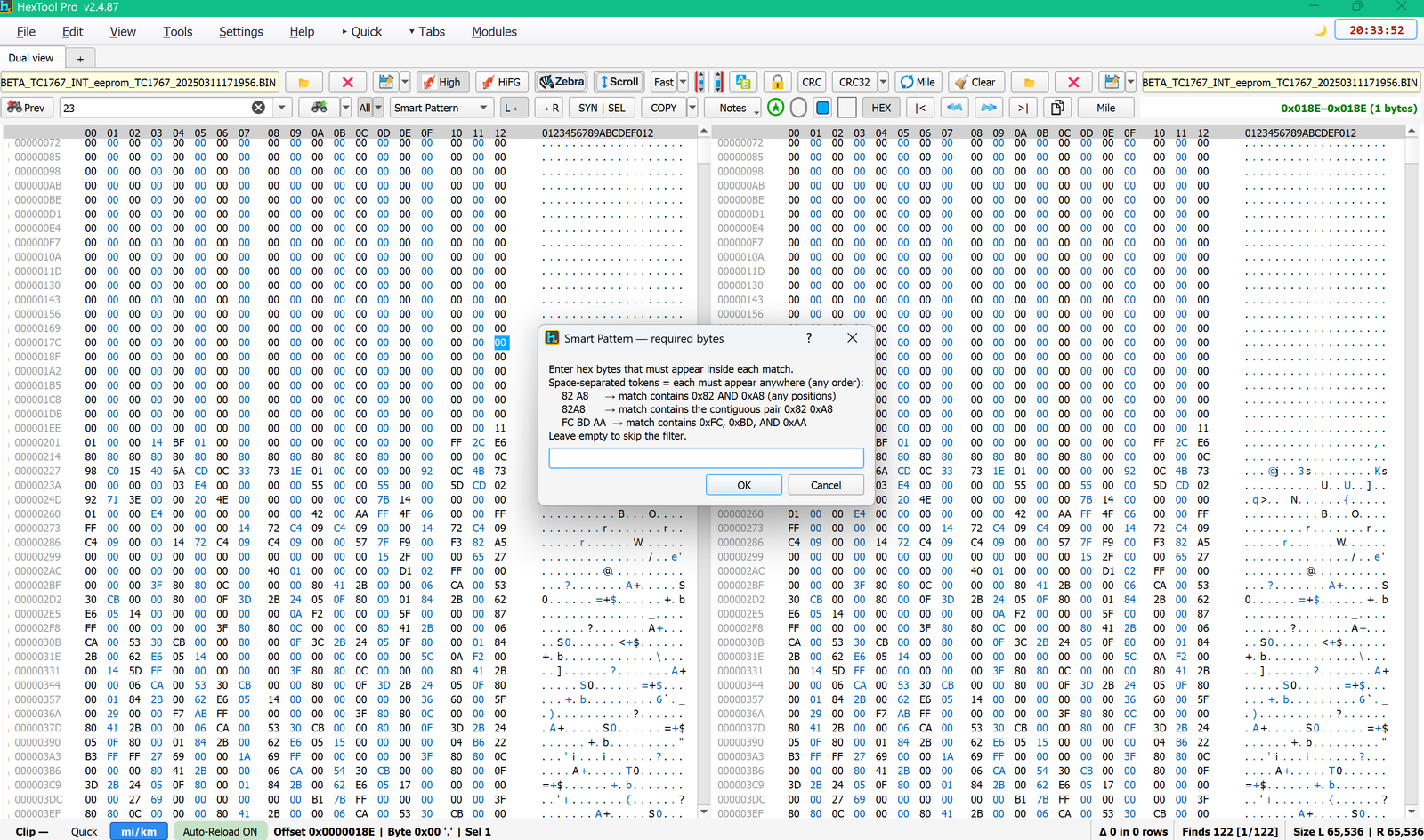Select the empty circle marker
1424x840 pixels.
[798, 108]
